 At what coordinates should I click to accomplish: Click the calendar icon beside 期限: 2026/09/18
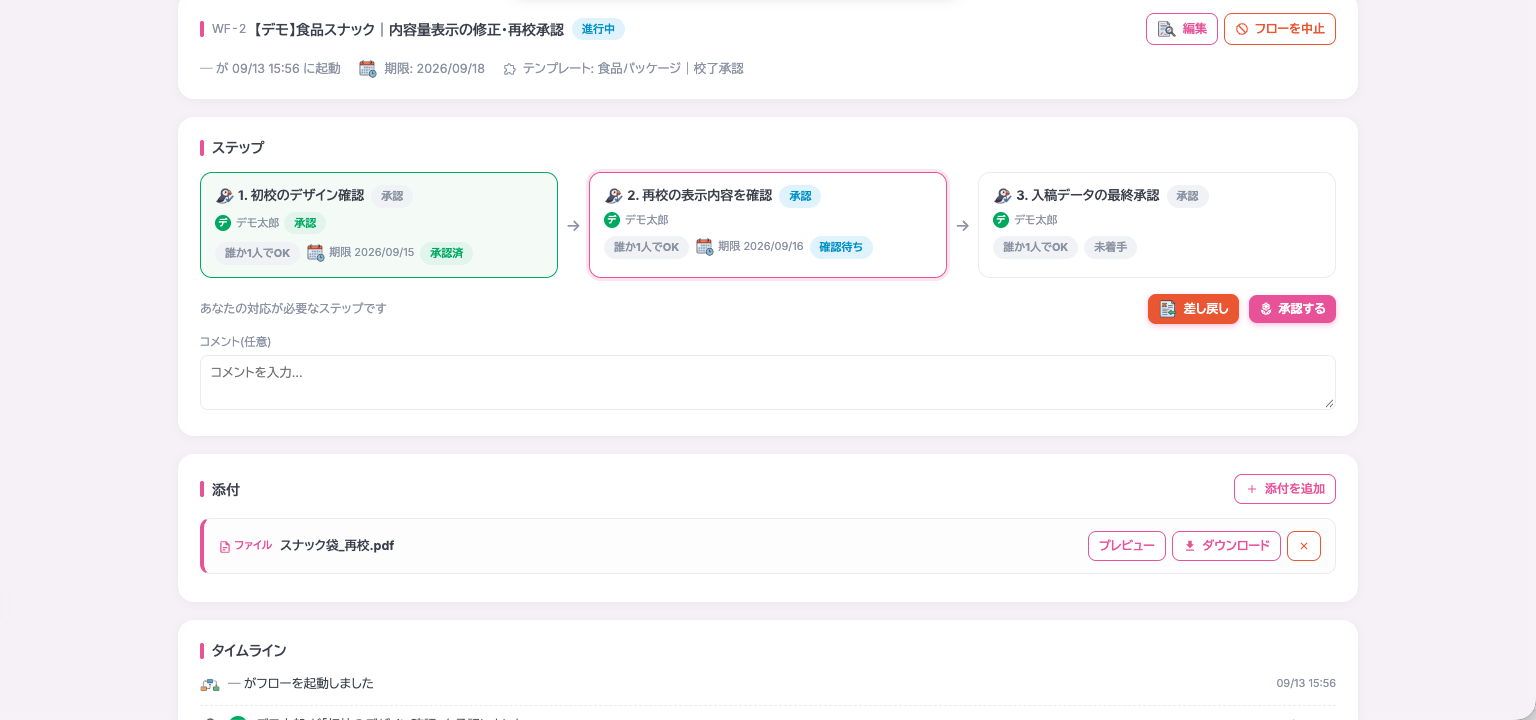click(x=367, y=69)
